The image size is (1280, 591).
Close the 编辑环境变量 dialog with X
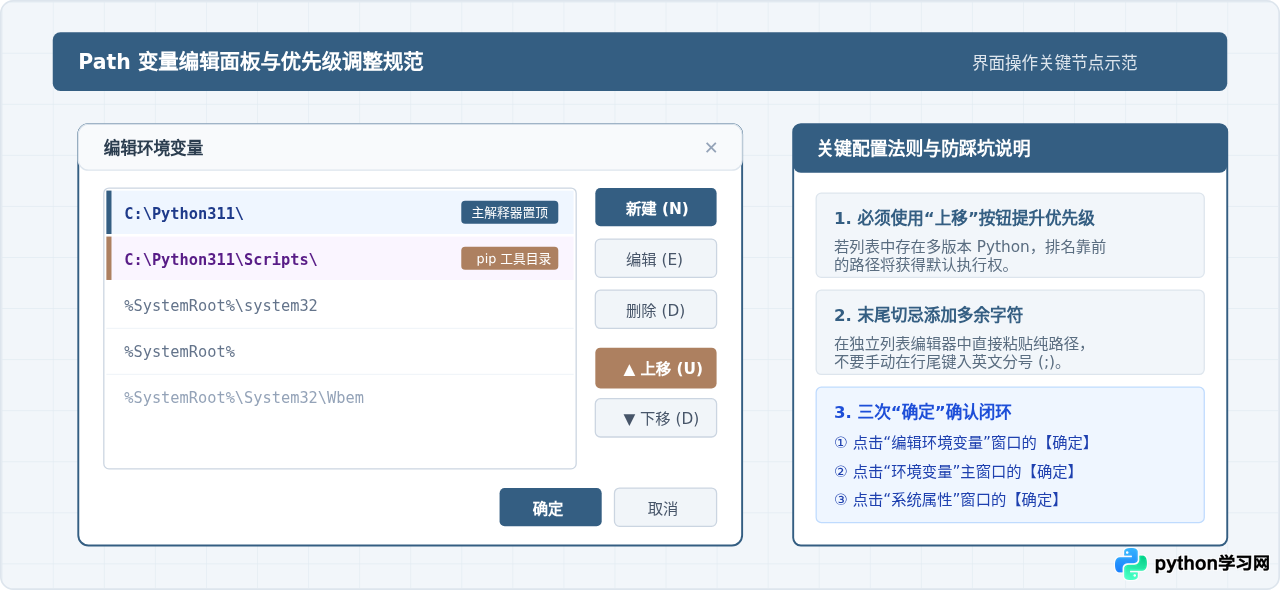click(x=711, y=148)
